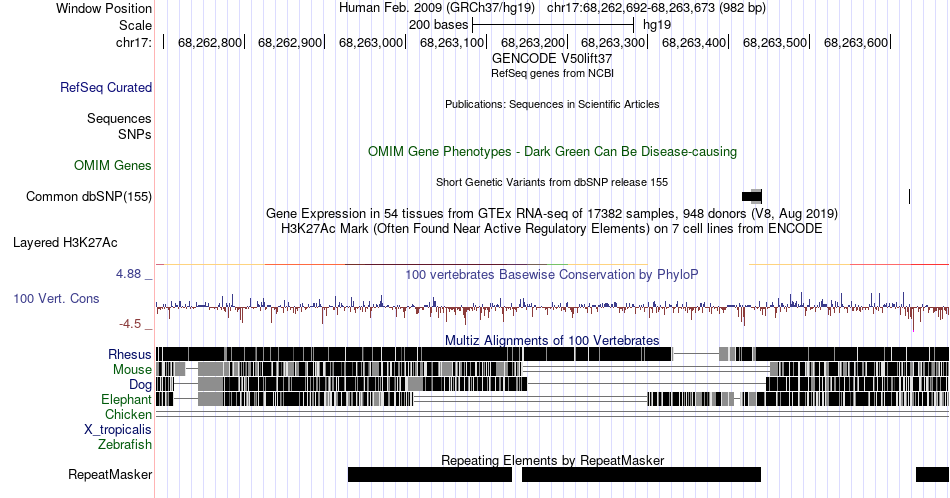Click Multiz Alignments of 100 Vertebrates title
The image size is (950, 498).
pos(552,340)
